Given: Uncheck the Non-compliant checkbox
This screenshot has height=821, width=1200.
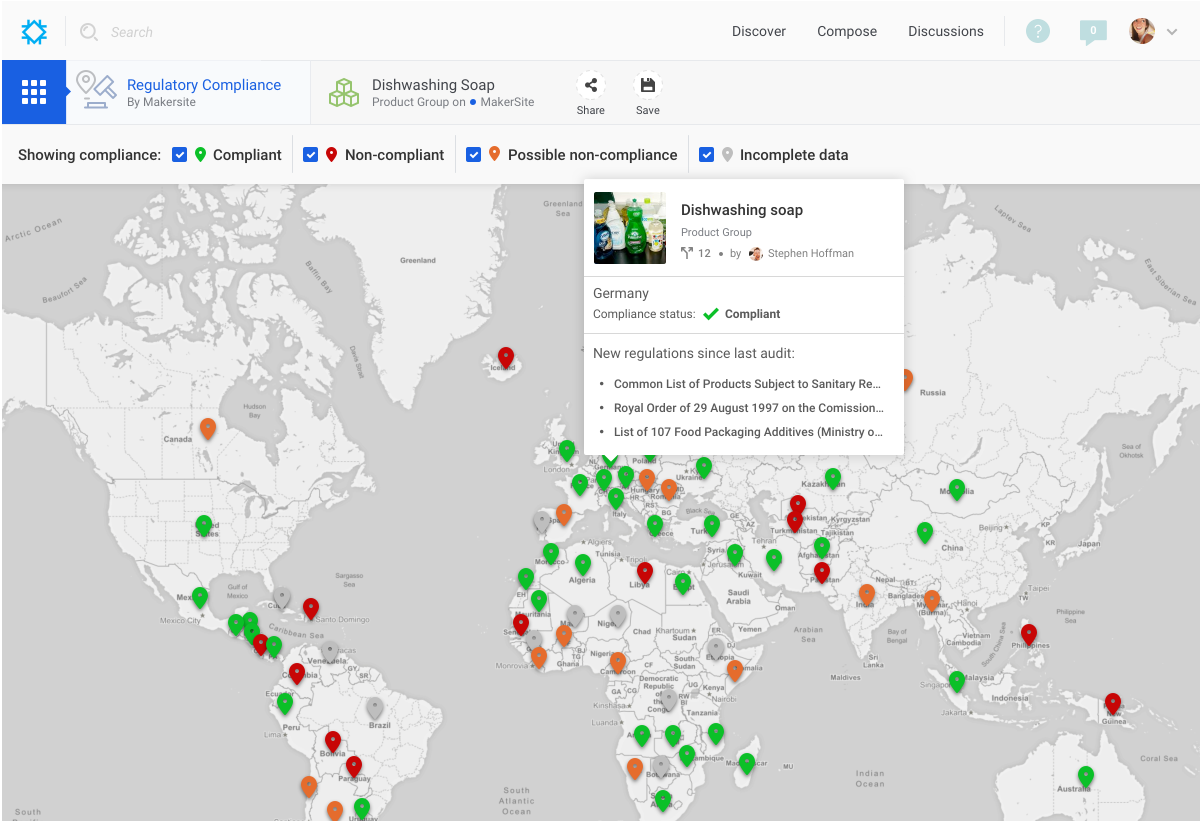Looking at the screenshot, I should pos(311,155).
